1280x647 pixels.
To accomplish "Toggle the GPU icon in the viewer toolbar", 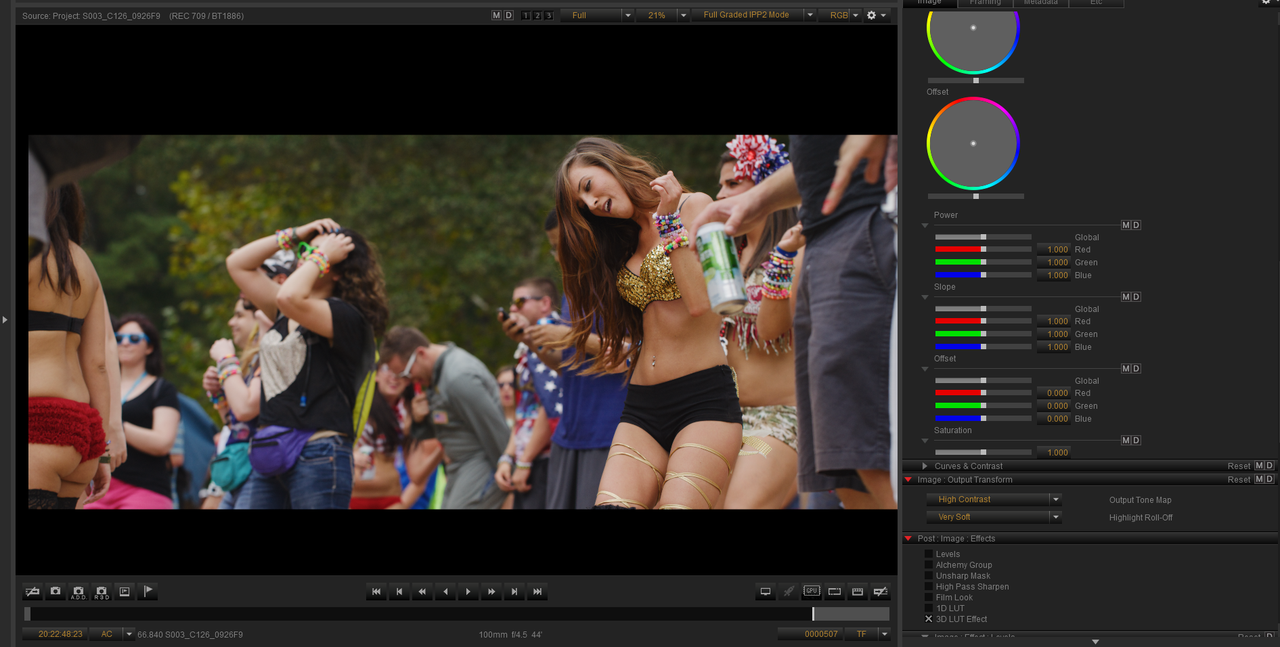I will 811,592.
